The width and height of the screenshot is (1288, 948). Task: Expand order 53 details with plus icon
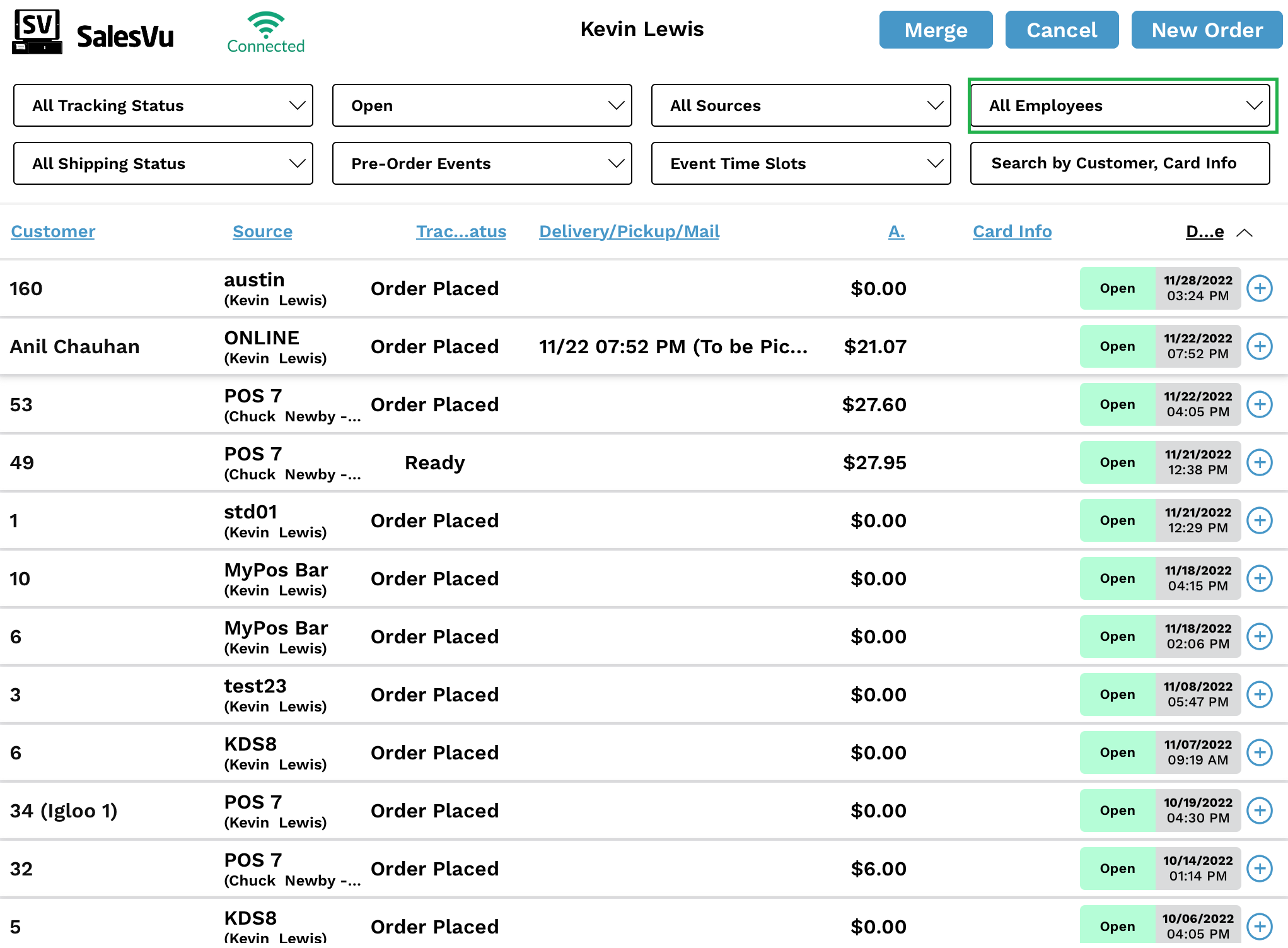point(1259,405)
